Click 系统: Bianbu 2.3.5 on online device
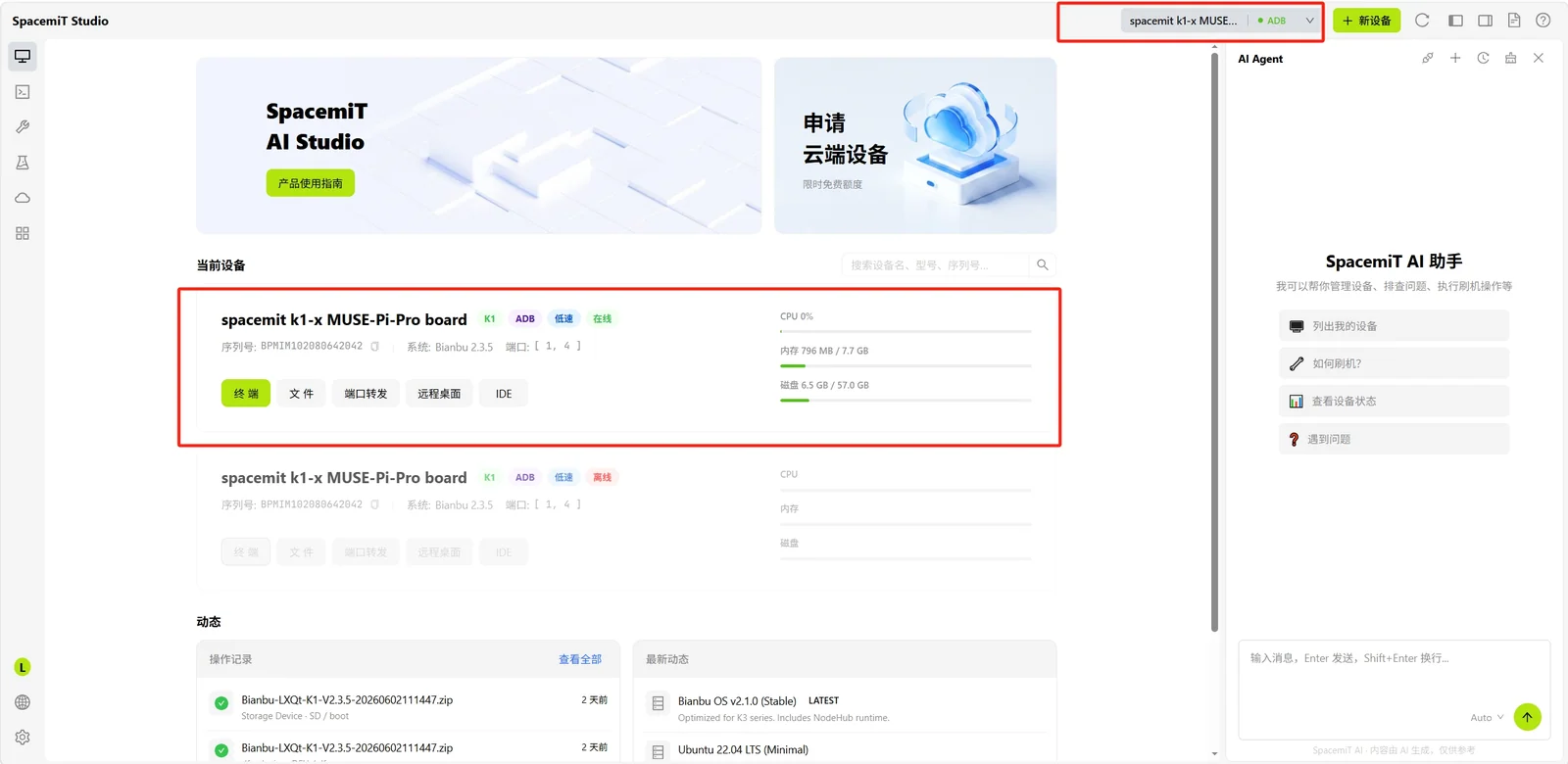 pos(450,347)
